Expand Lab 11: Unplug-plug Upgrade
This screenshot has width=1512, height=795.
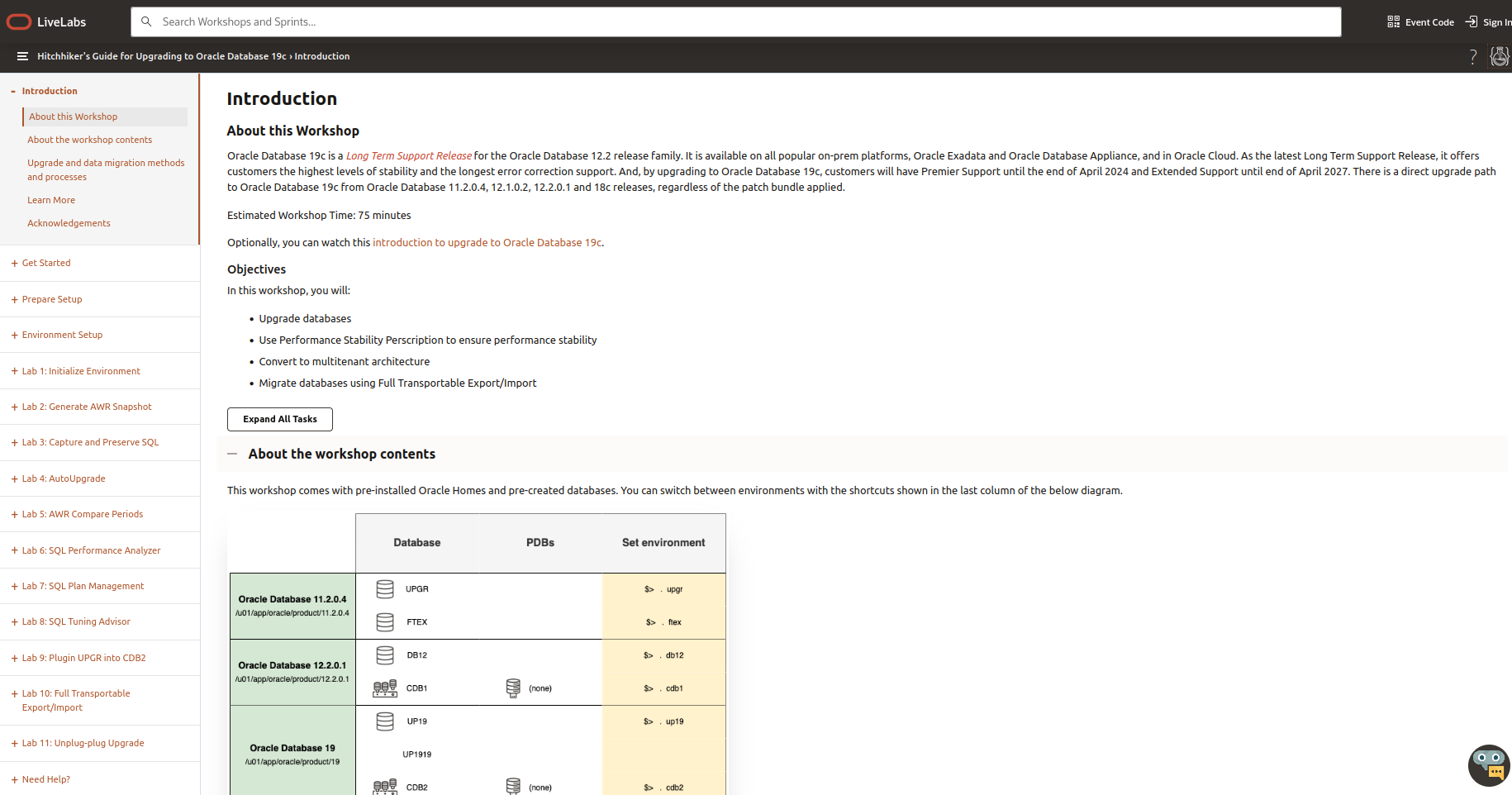[15, 744]
